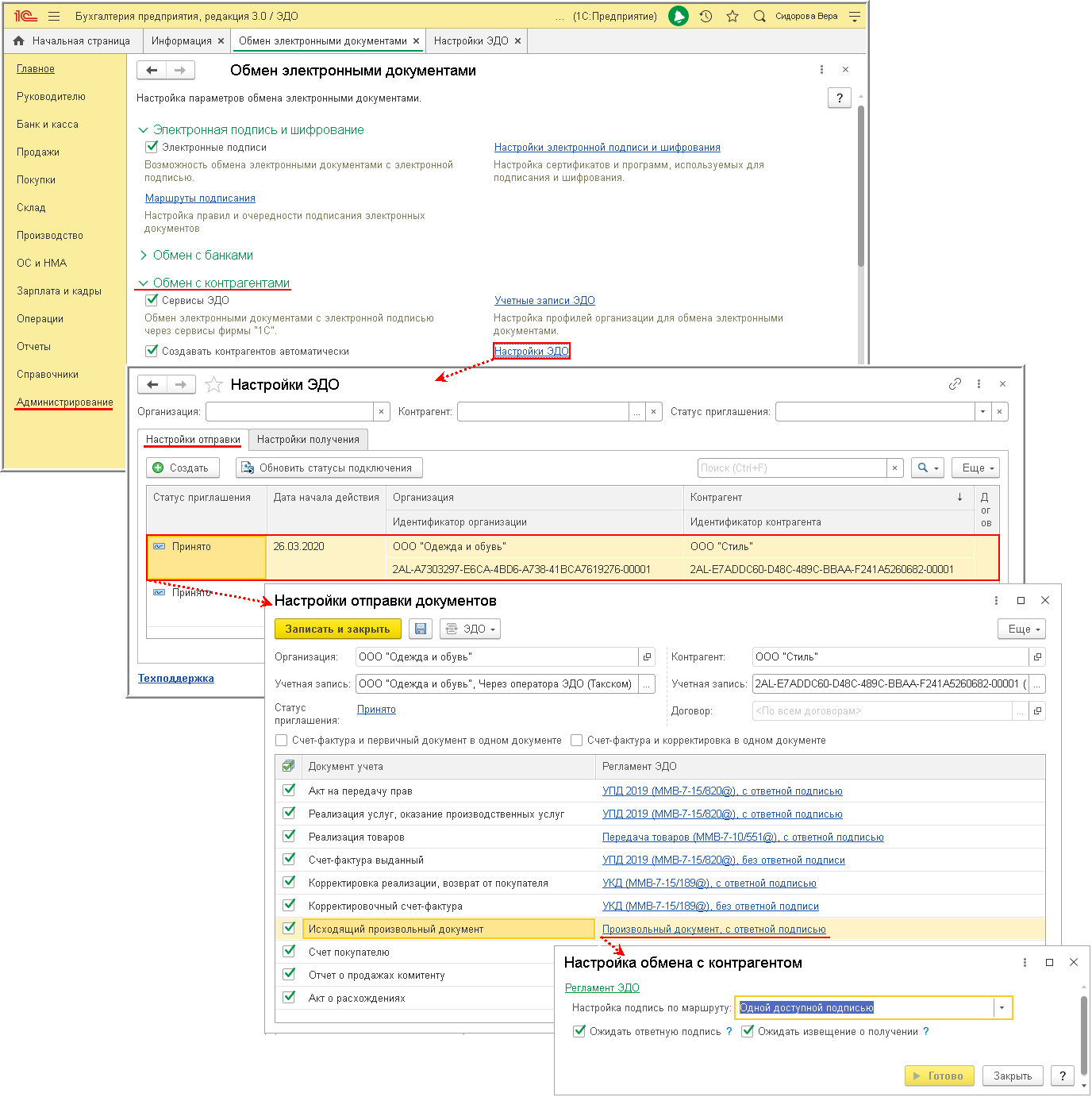Open Зарплата и кадры section
Viewport: 1092px width, 1097px height.
coord(59,291)
